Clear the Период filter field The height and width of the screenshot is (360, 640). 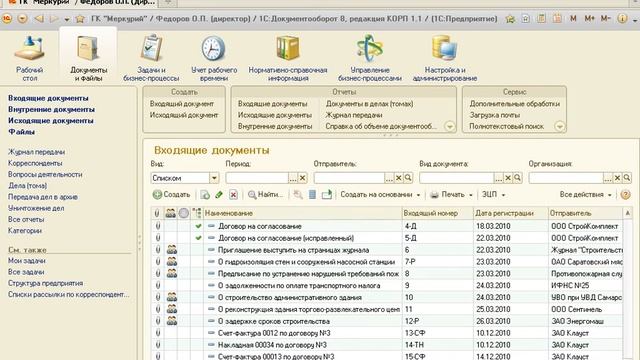(x=302, y=178)
